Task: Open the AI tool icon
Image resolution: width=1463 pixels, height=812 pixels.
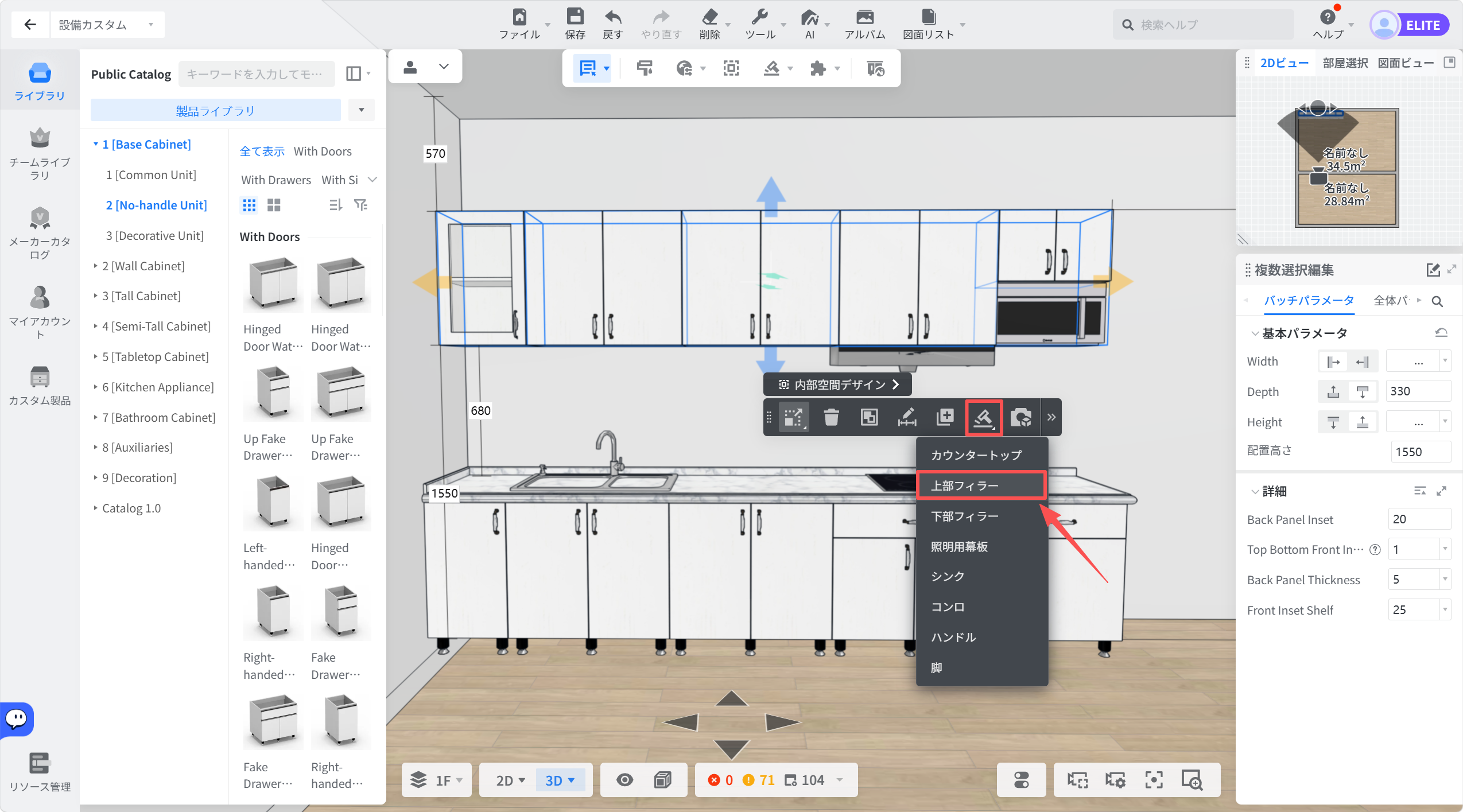Action: 809,17
